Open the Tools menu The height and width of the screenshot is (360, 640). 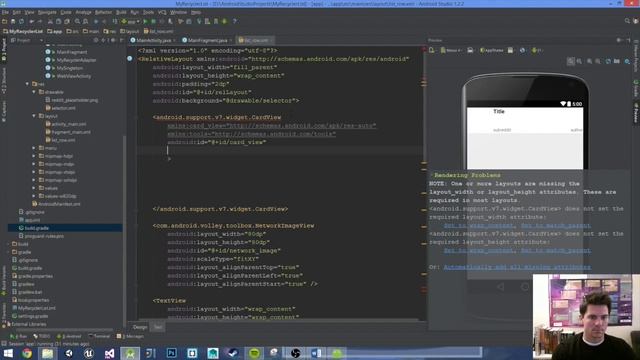click(x=148, y=12)
